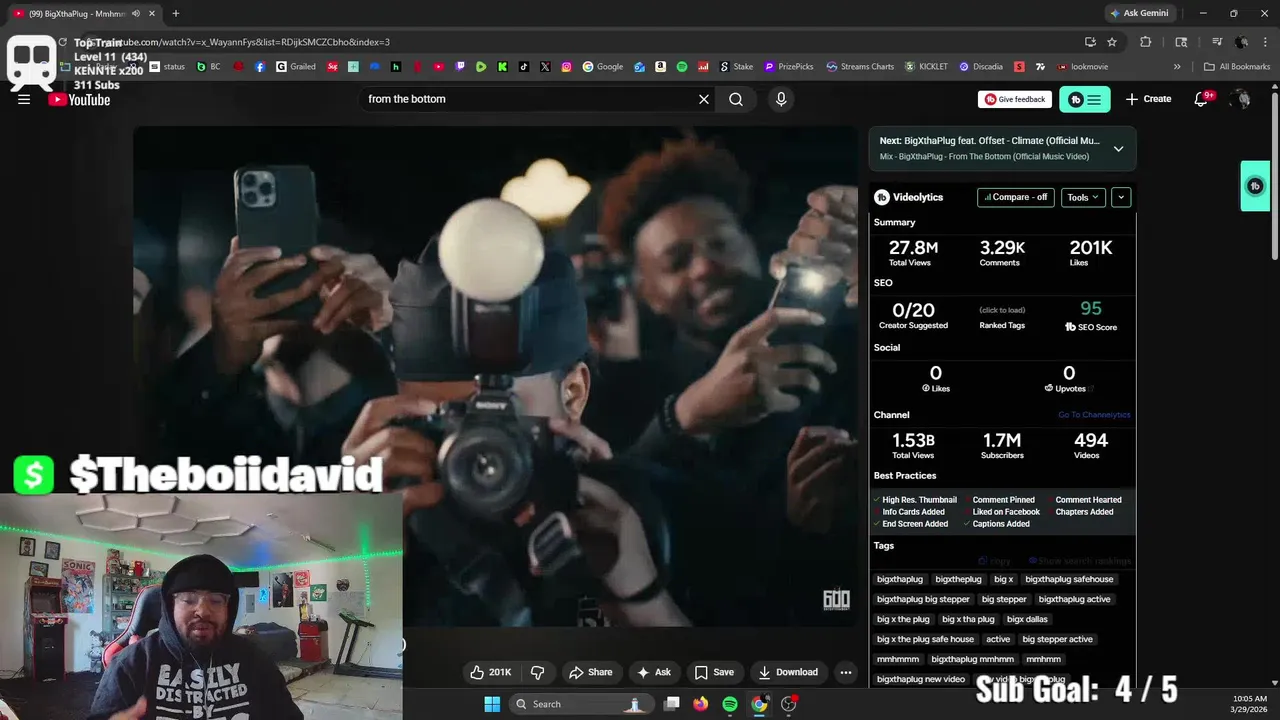Image resolution: width=1280 pixels, height=720 pixels.
Task: Select the bigxthaplug active tag
Action: pyautogui.click(x=1074, y=599)
